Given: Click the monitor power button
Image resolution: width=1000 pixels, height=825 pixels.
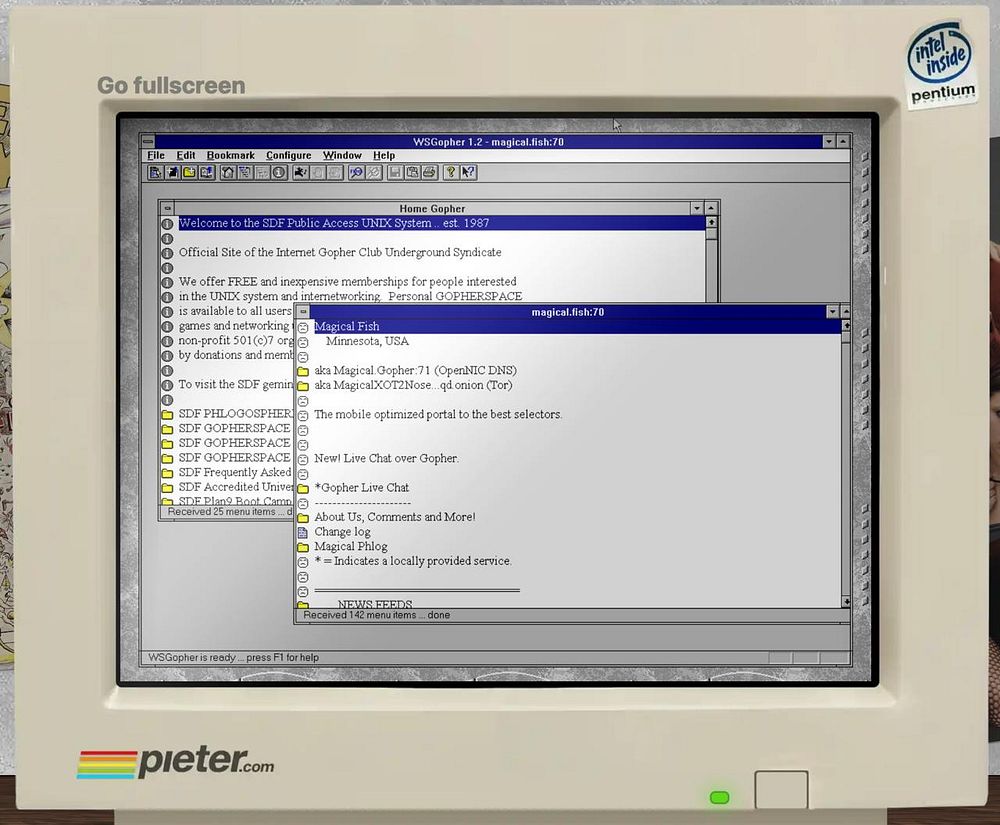Looking at the screenshot, I should coord(781,789).
